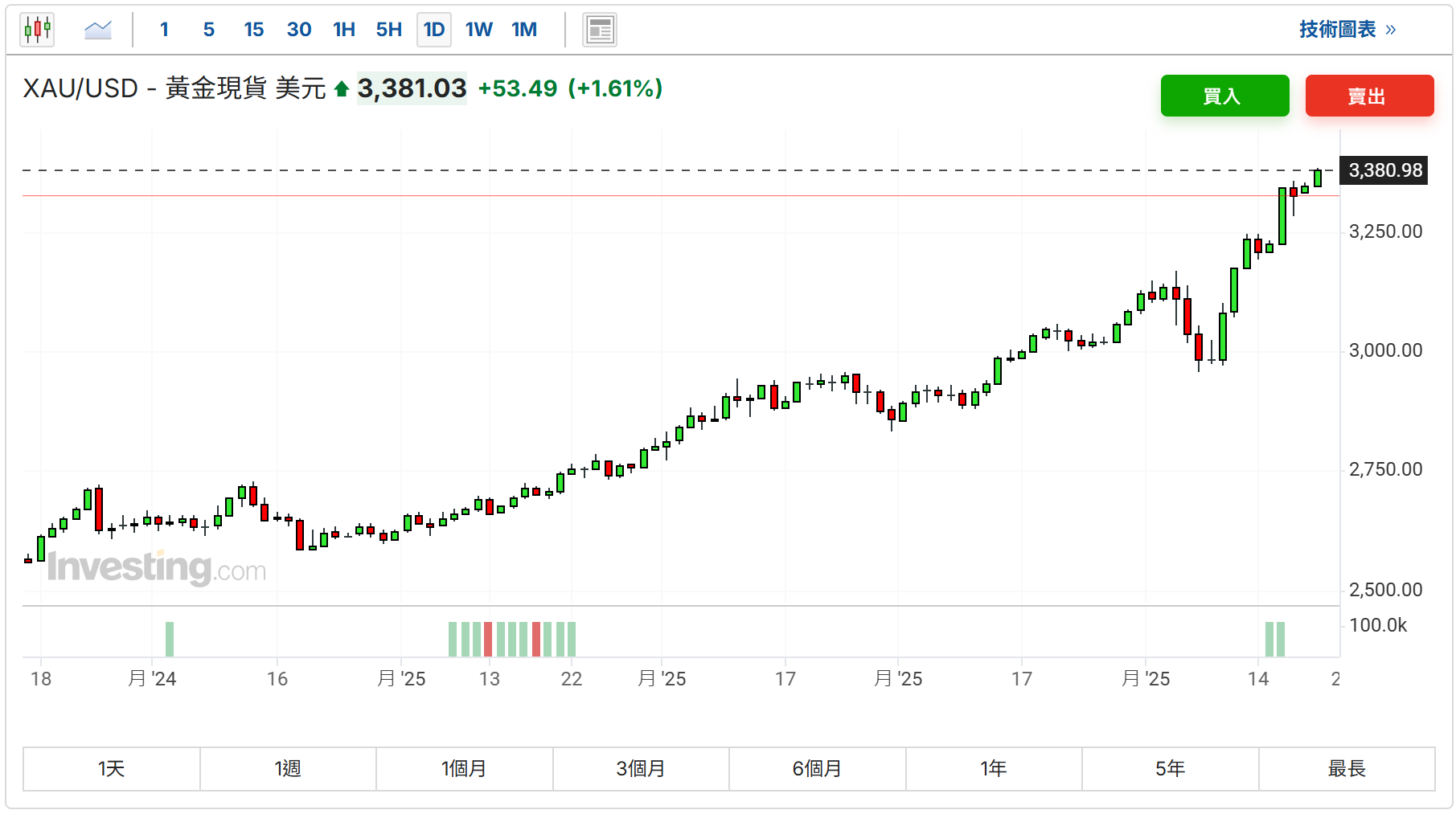Click the current price 3,381.03
The width and height of the screenshot is (1456, 814).
(x=412, y=88)
